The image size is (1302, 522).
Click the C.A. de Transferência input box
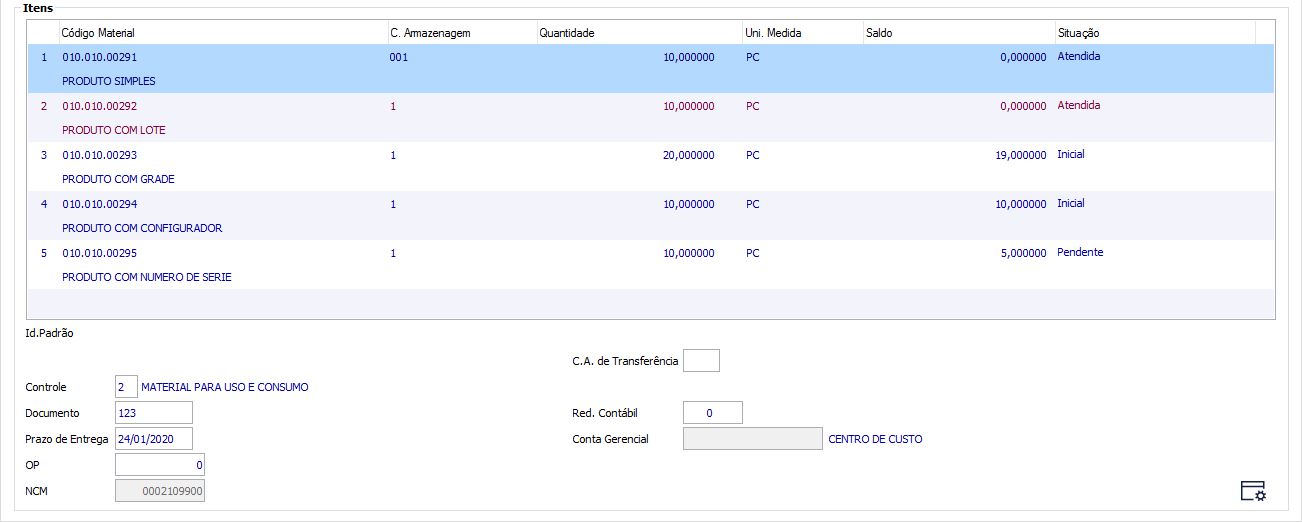(x=701, y=361)
